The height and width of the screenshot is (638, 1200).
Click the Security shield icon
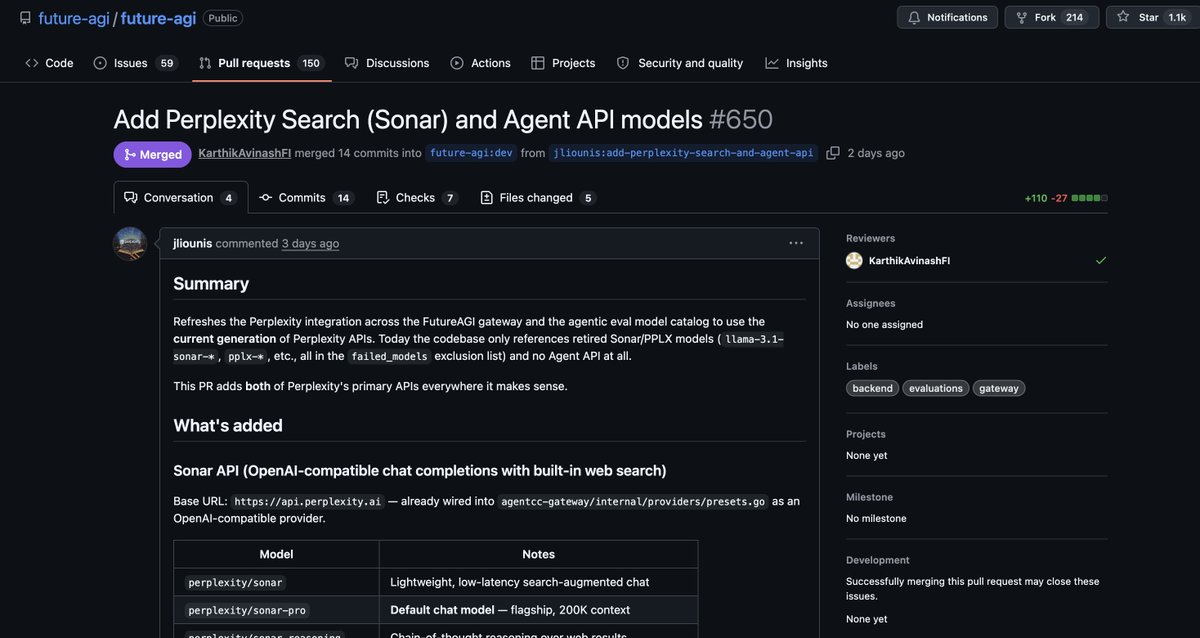[x=623, y=63]
